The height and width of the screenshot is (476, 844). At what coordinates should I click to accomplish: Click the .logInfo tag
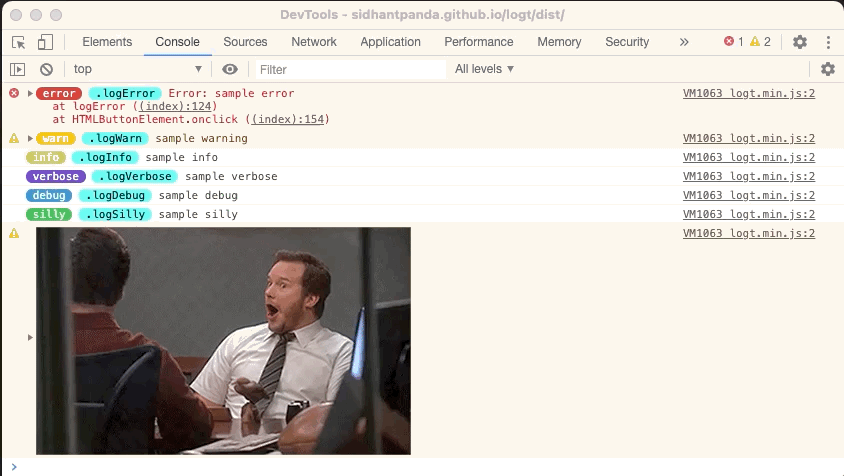coord(106,157)
